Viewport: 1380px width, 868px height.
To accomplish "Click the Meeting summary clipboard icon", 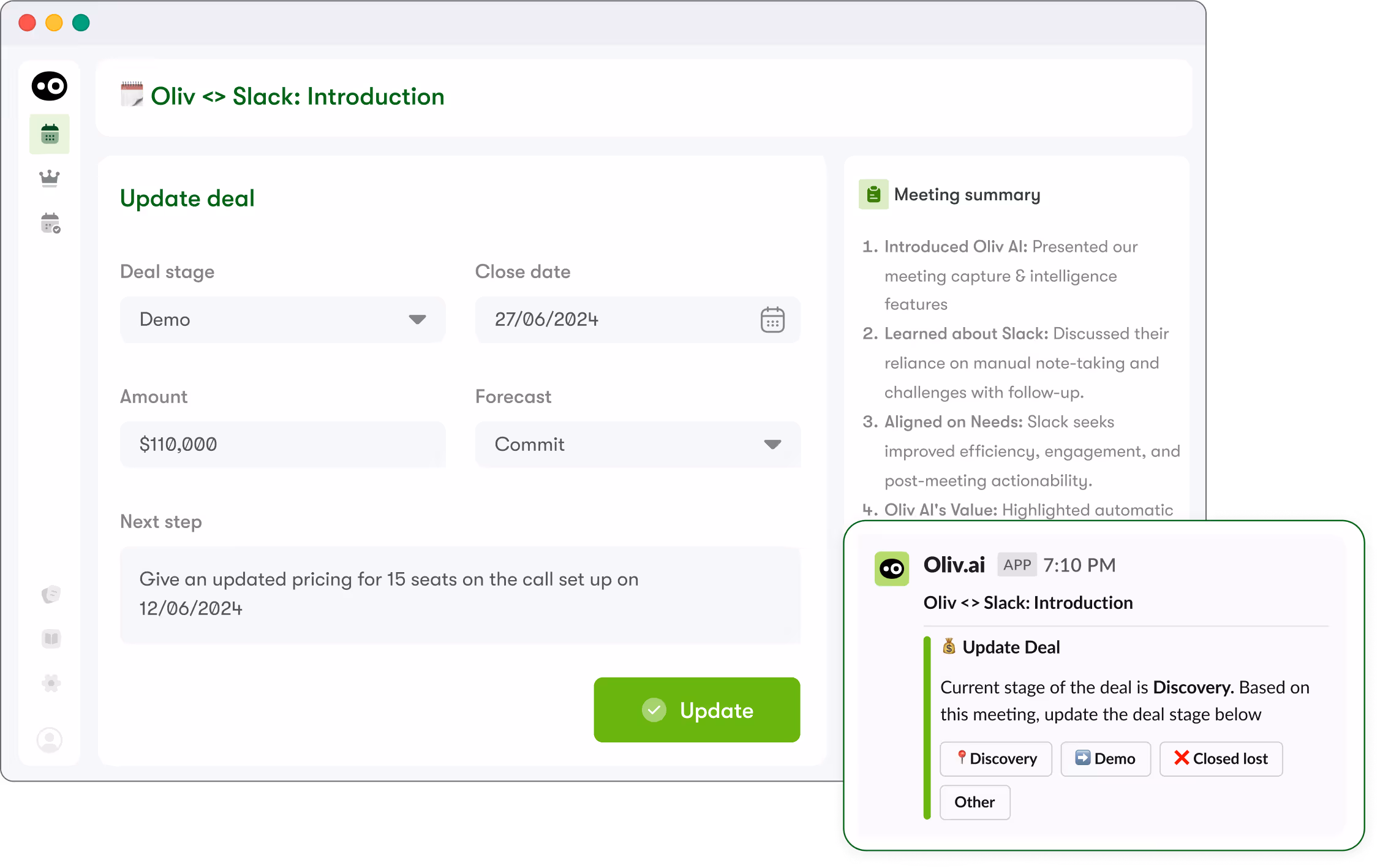I will point(873,195).
